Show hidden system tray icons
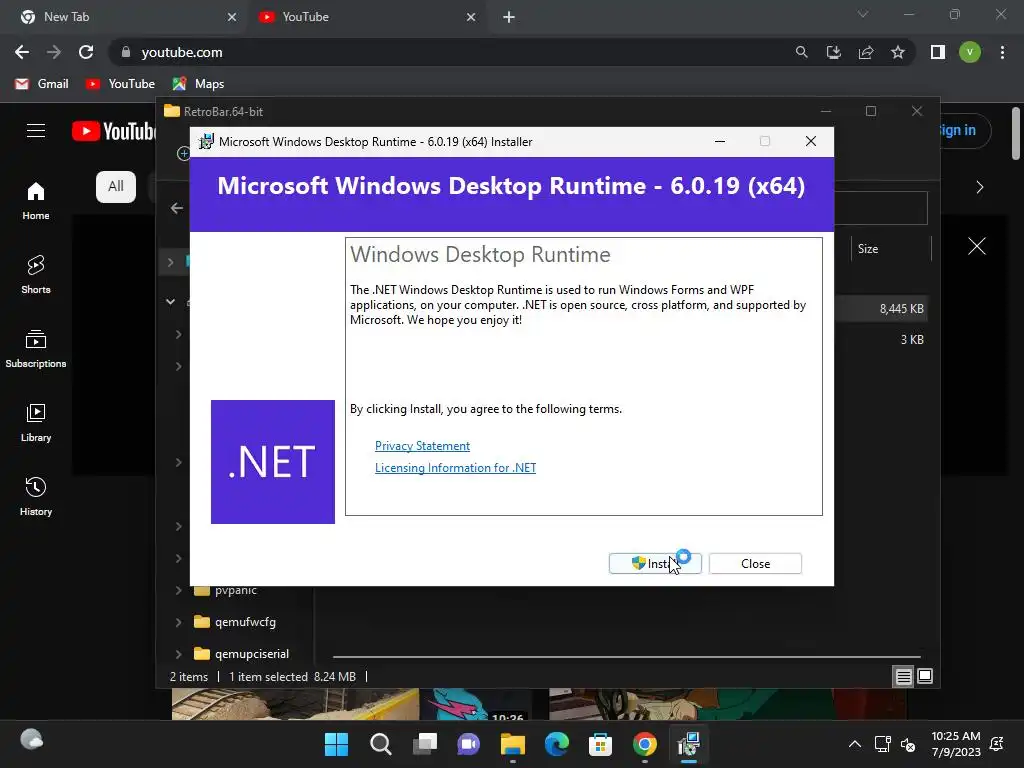The width and height of the screenshot is (1024, 768). click(x=854, y=744)
